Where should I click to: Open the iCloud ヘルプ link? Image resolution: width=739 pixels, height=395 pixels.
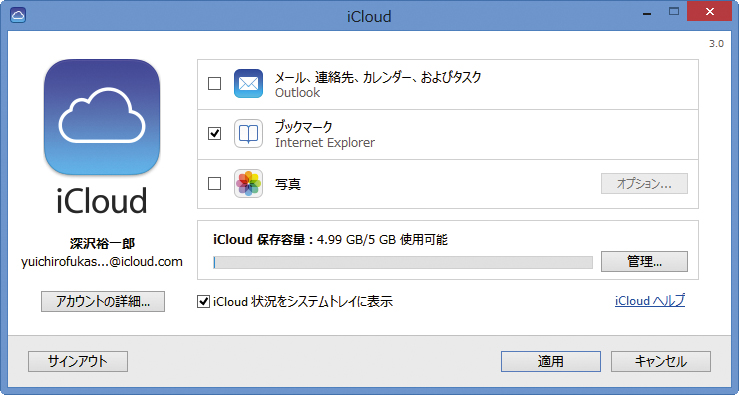point(650,301)
